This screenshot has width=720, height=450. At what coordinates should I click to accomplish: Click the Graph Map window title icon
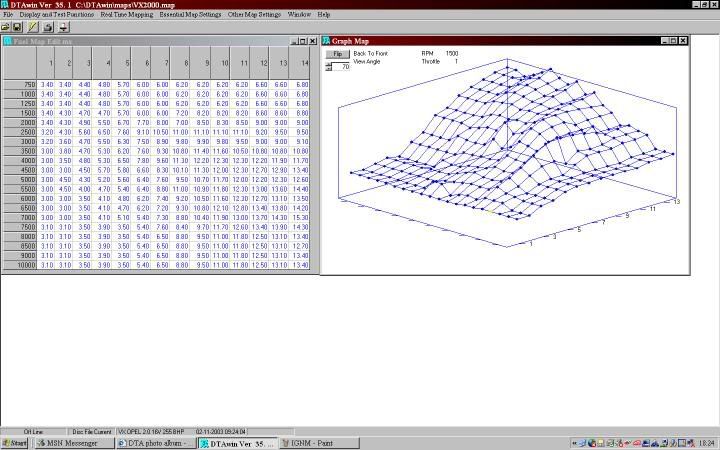326,41
